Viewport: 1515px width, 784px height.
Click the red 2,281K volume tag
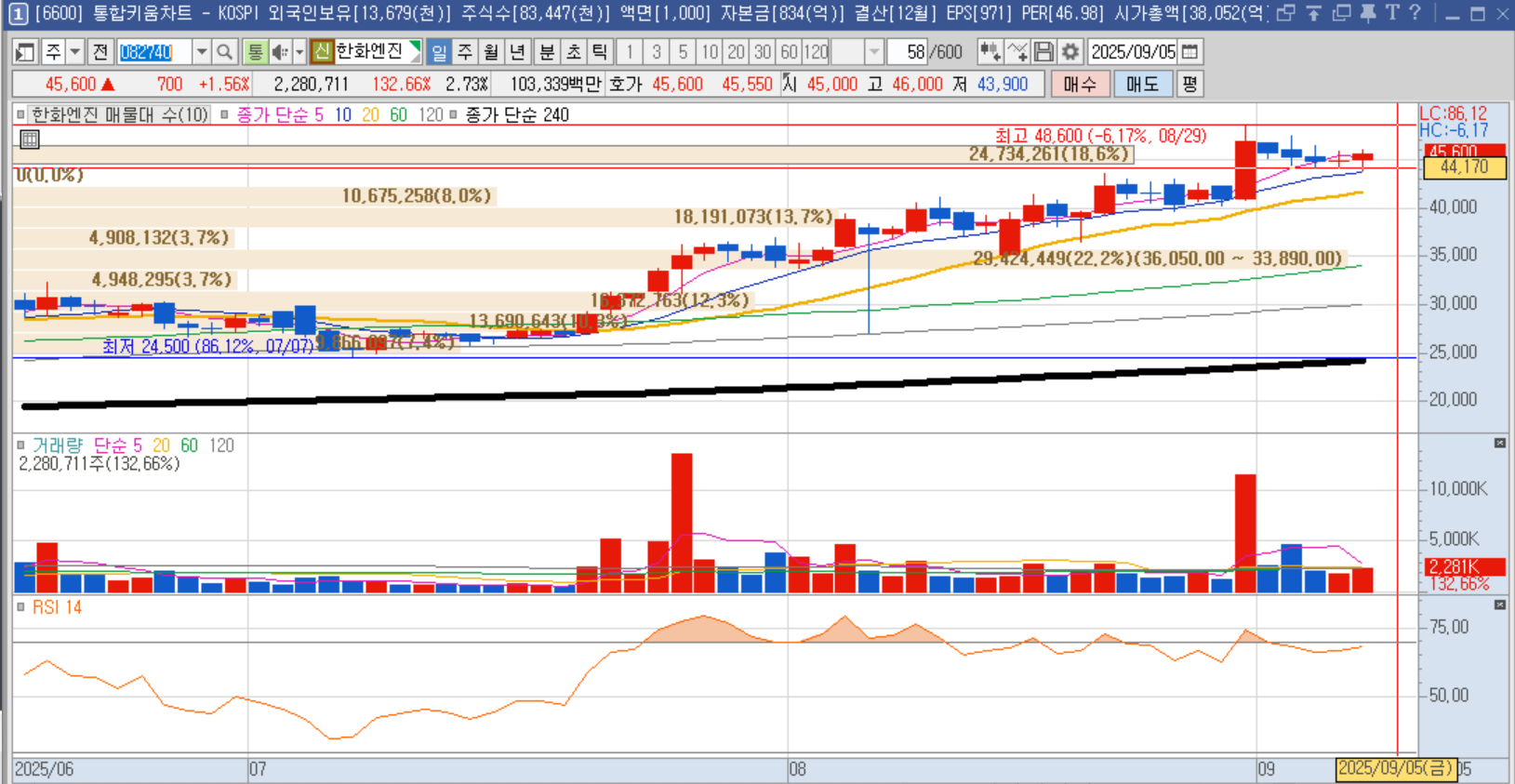pos(1464,566)
